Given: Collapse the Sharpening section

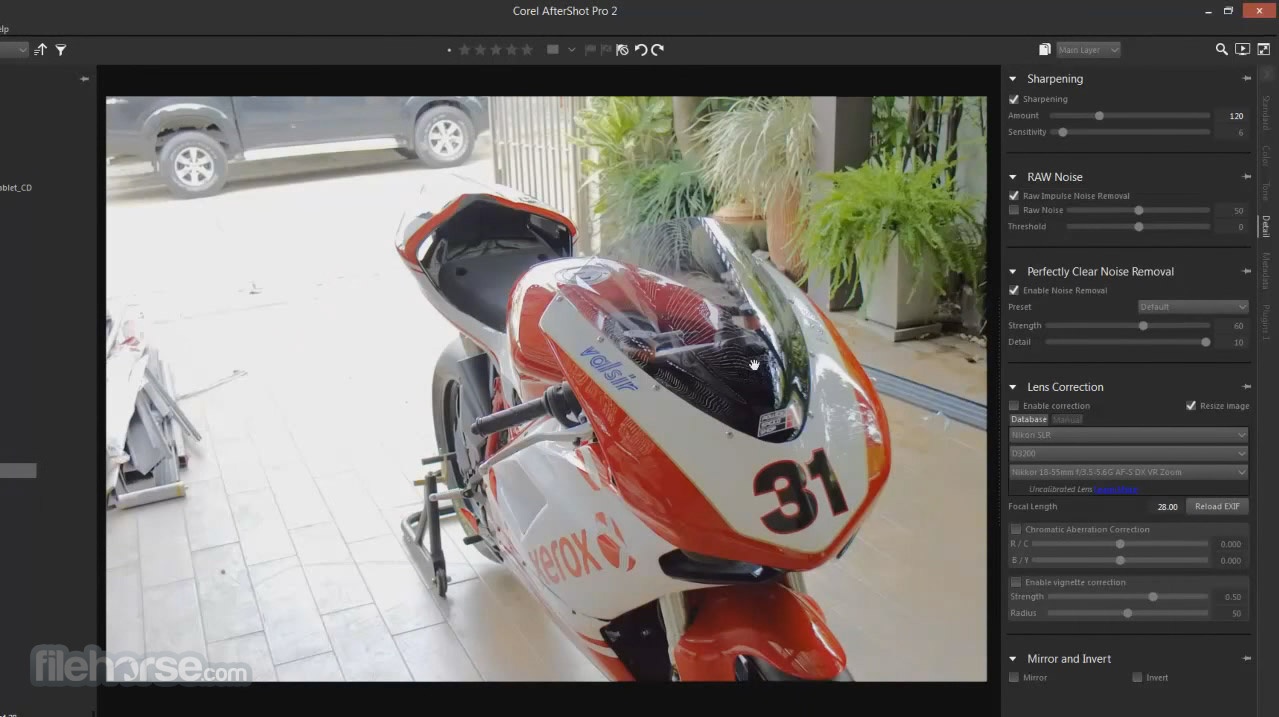Looking at the screenshot, I should click(1013, 79).
